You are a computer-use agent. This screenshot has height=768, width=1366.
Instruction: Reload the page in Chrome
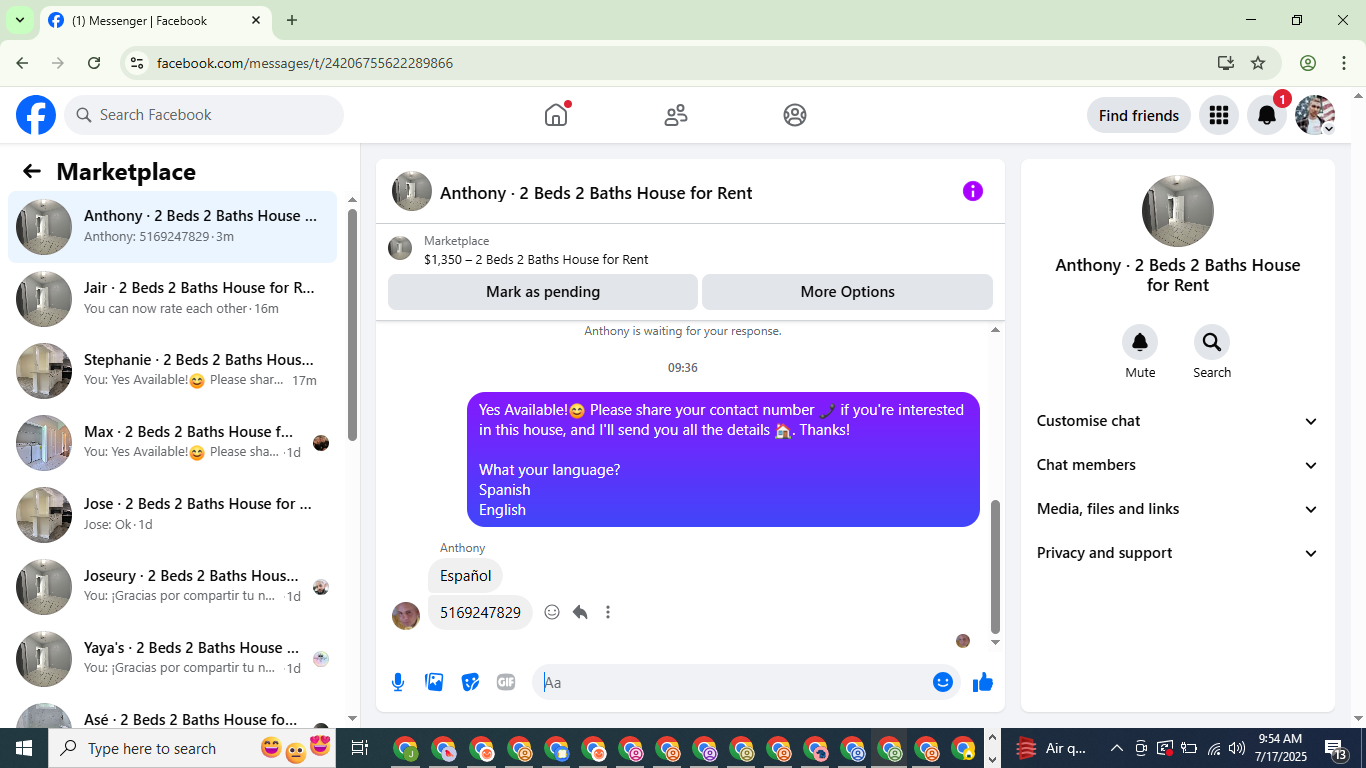[94, 63]
